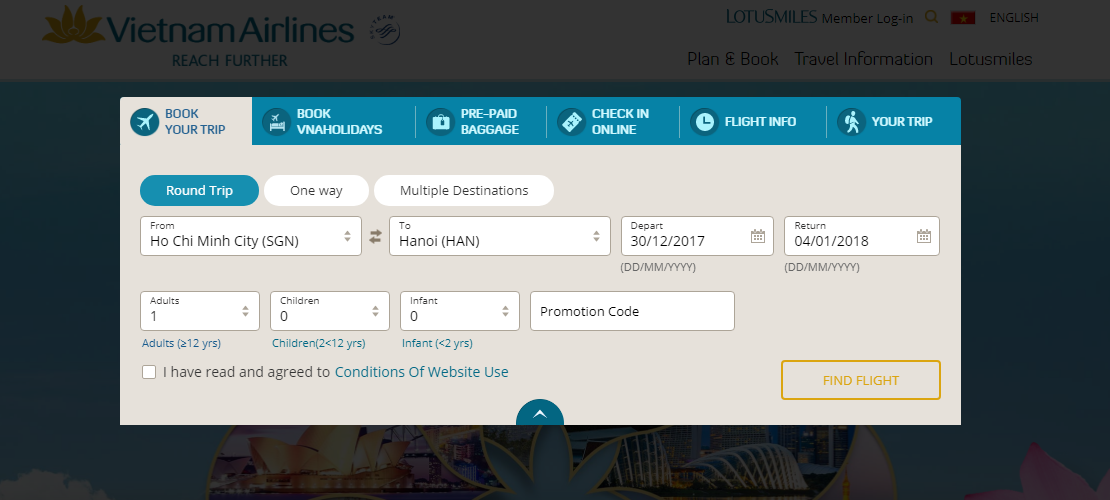Click the Find Flight button
This screenshot has width=1110, height=500.
861,380
